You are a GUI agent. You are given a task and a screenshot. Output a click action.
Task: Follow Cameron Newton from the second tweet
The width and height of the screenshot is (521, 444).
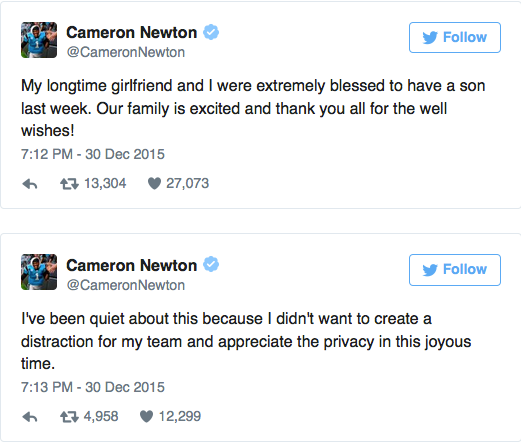pyautogui.click(x=455, y=270)
